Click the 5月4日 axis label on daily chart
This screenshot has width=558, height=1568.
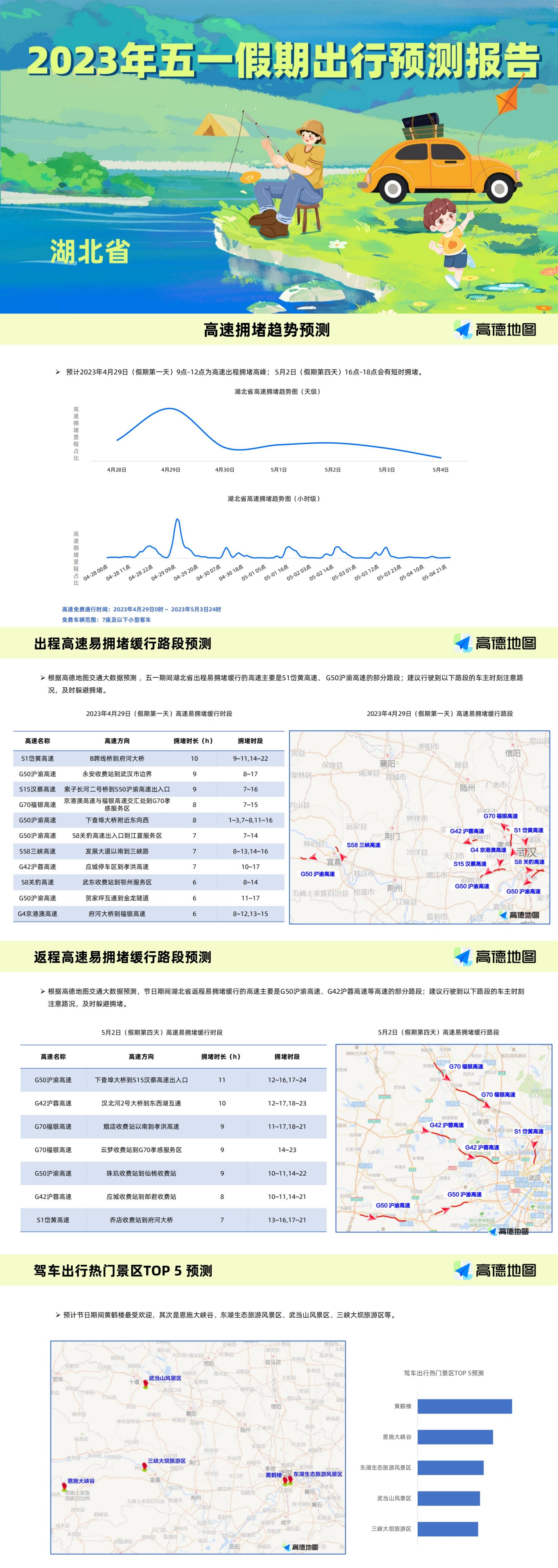point(440,469)
